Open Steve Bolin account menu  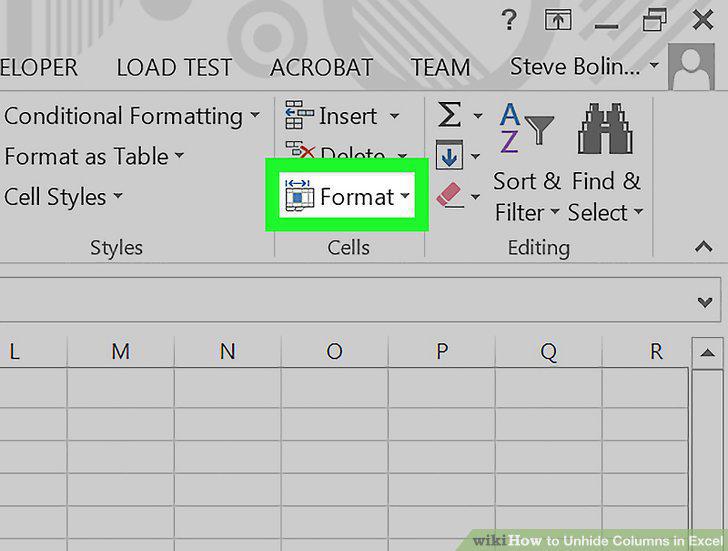tap(584, 66)
